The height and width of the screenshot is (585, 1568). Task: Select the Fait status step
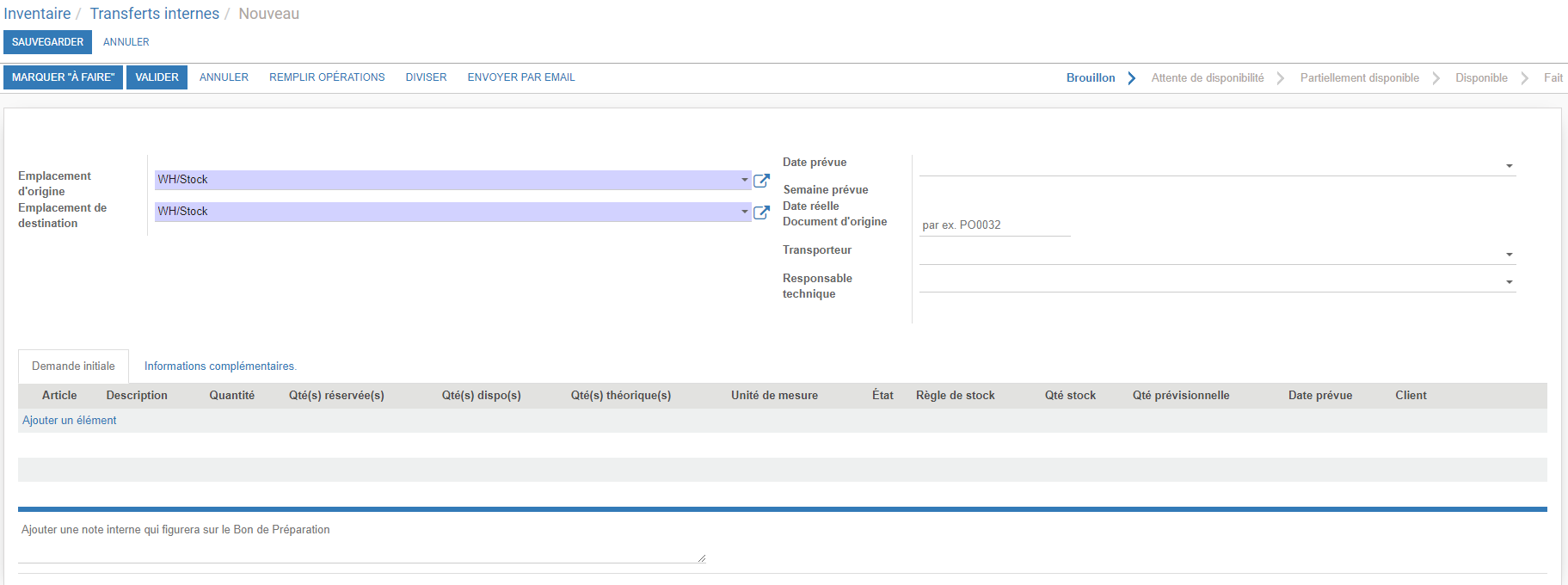coord(1553,78)
